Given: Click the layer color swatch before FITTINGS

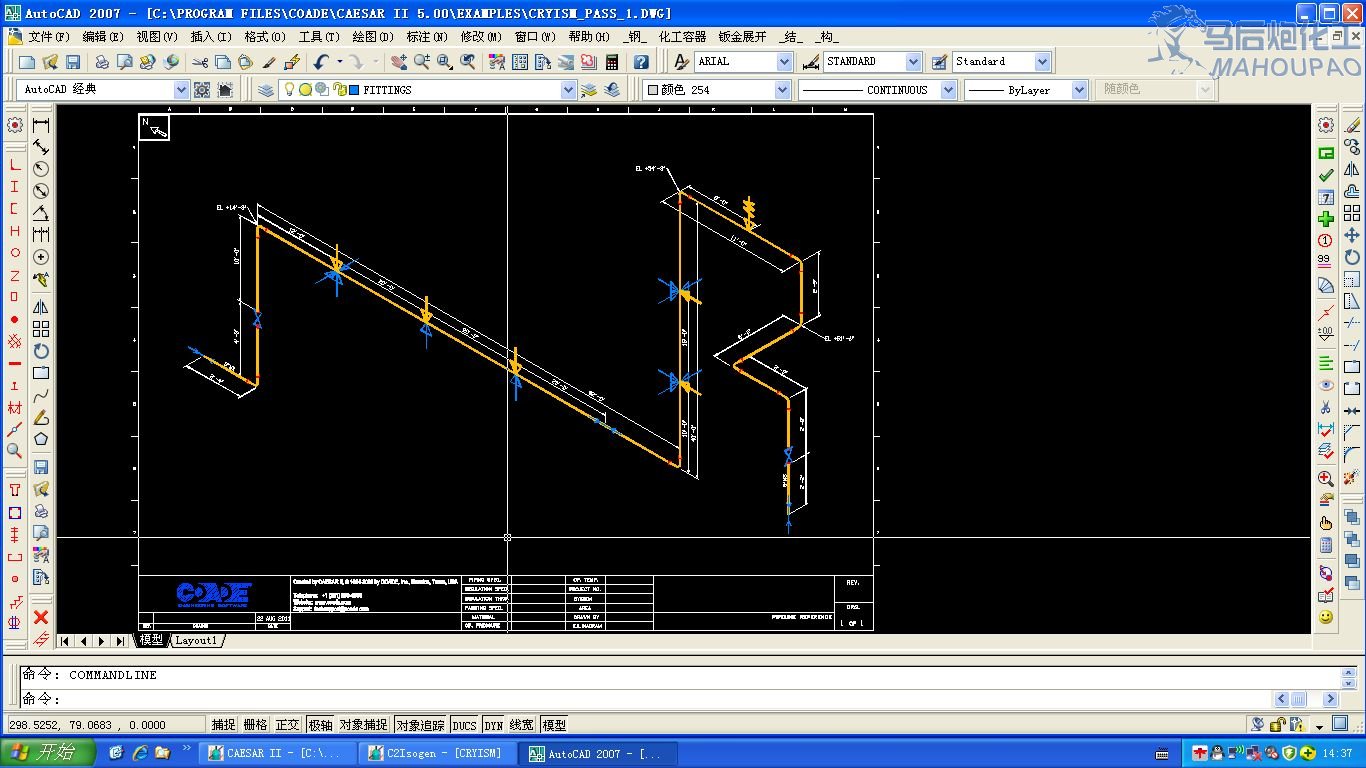Looking at the screenshot, I should click(354, 90).
